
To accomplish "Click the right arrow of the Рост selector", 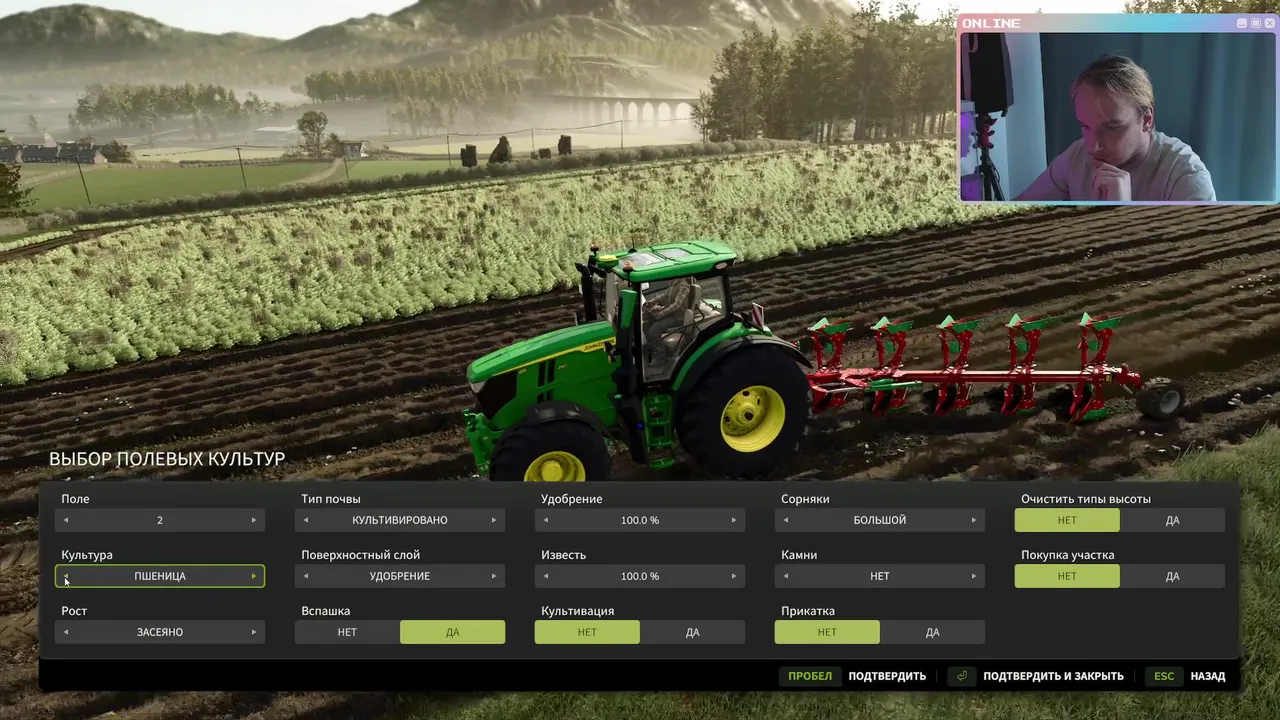I will (x=254, y=632).
